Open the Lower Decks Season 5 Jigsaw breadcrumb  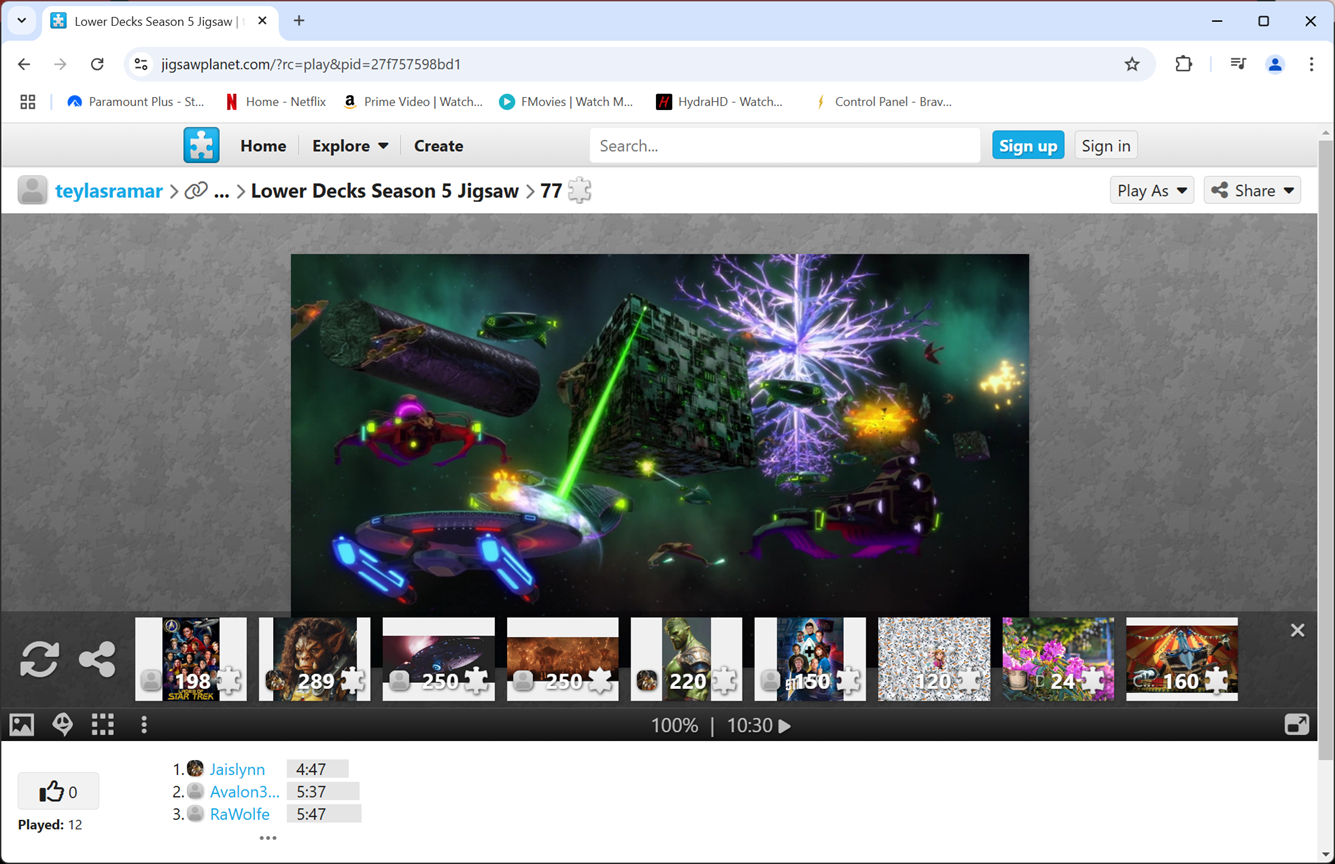click(x=385, y=191)
